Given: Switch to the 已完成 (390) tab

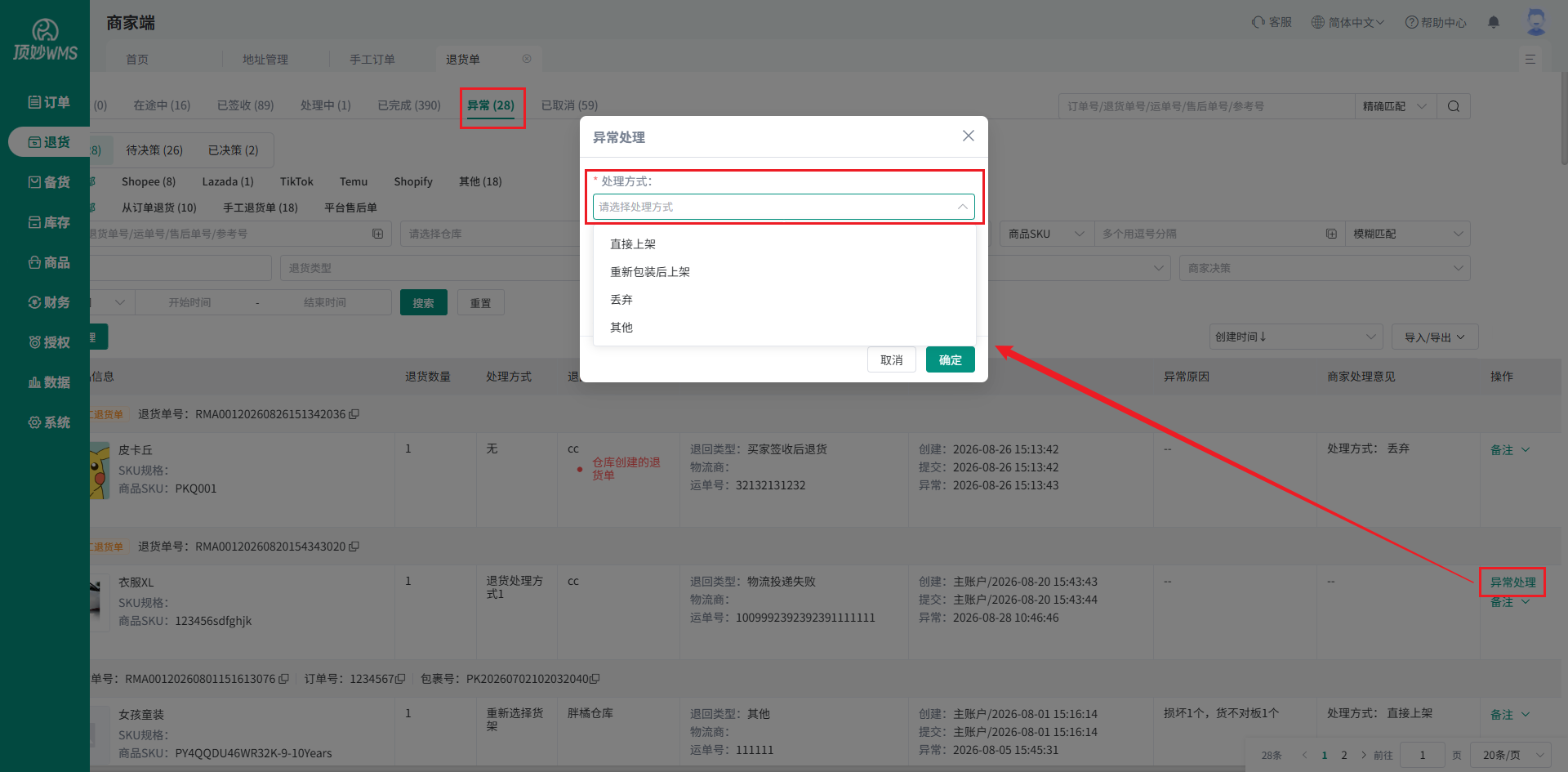Looking at the screenshot, I should point(409,105).
